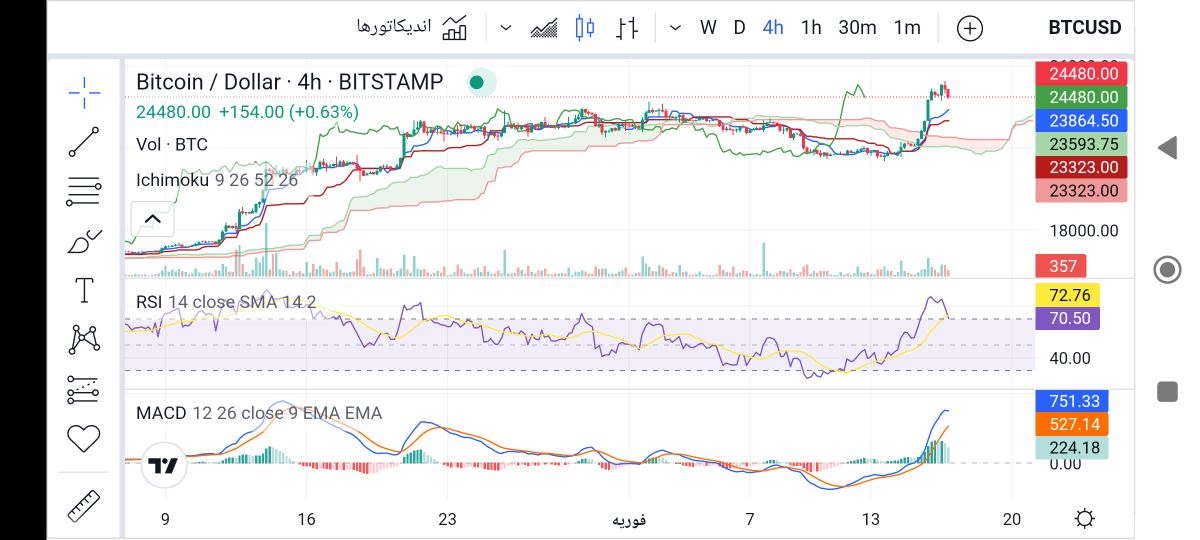Collapse the indicator legend chevron
The height and width of the screenshot is (540, 1200).
pyautogui.click(x=152, y=218)
